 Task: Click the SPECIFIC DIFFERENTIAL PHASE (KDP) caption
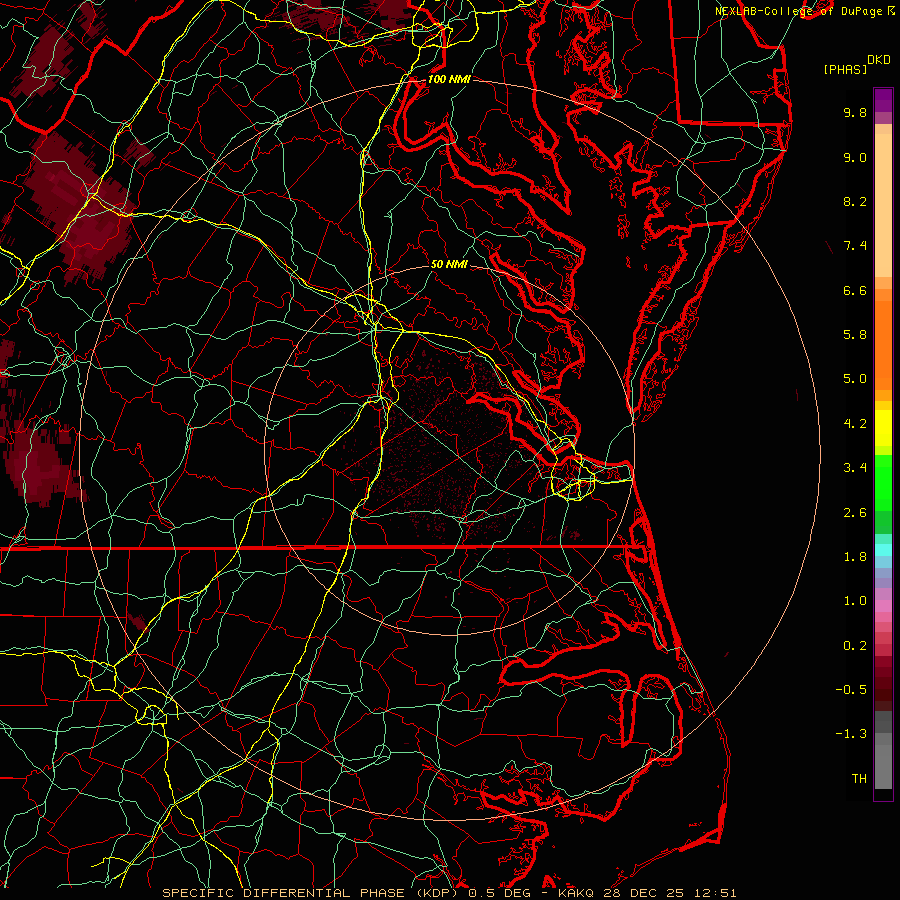point(312,893)
